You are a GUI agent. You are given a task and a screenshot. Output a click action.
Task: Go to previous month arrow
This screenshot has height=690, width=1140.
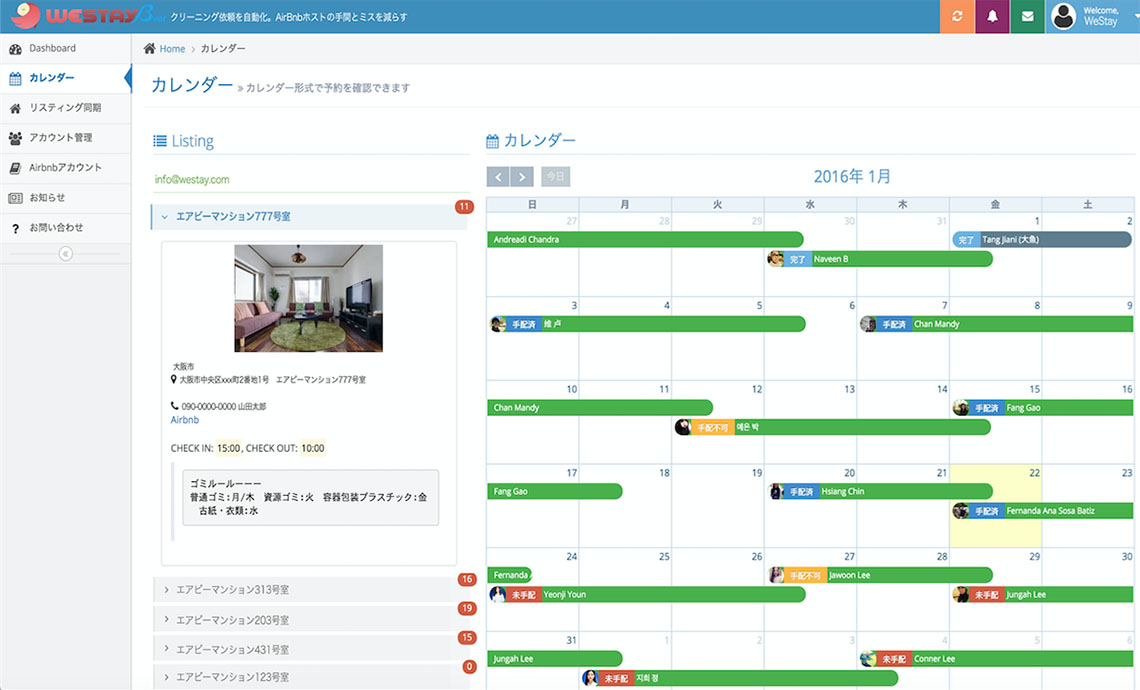click(498, 177)
